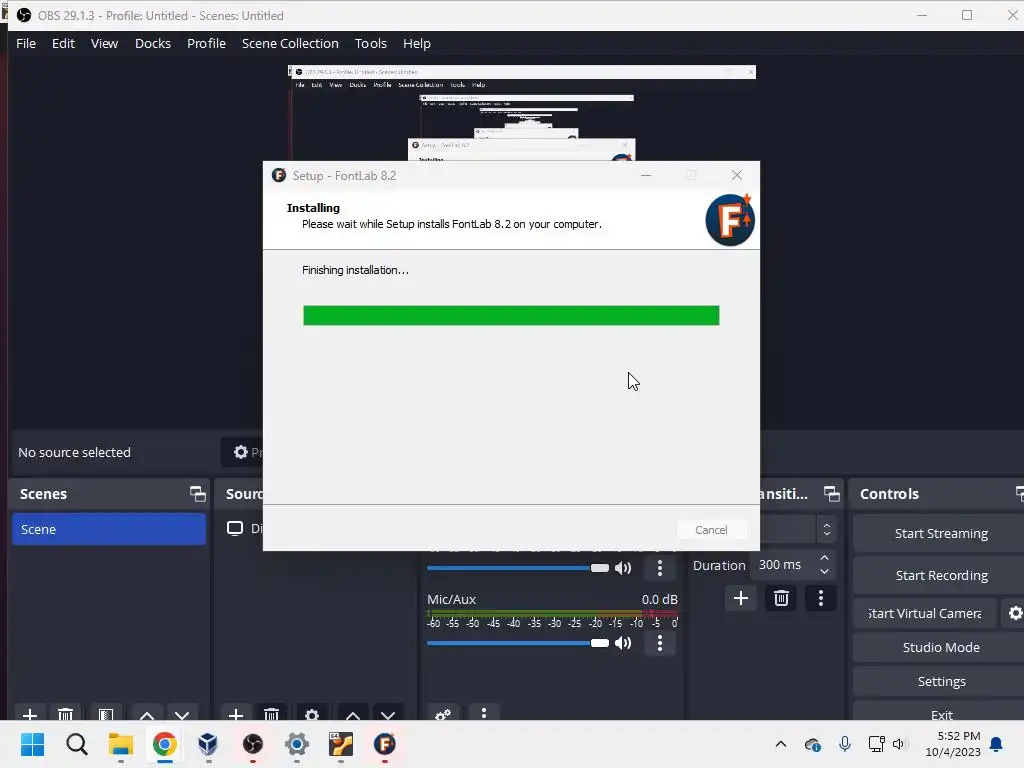Image resolution: width=1024 pixels, height=768 pixels.
Task: Select the Scene item in Scenes list
Action: pyautogui.click(x=108, y=529)
